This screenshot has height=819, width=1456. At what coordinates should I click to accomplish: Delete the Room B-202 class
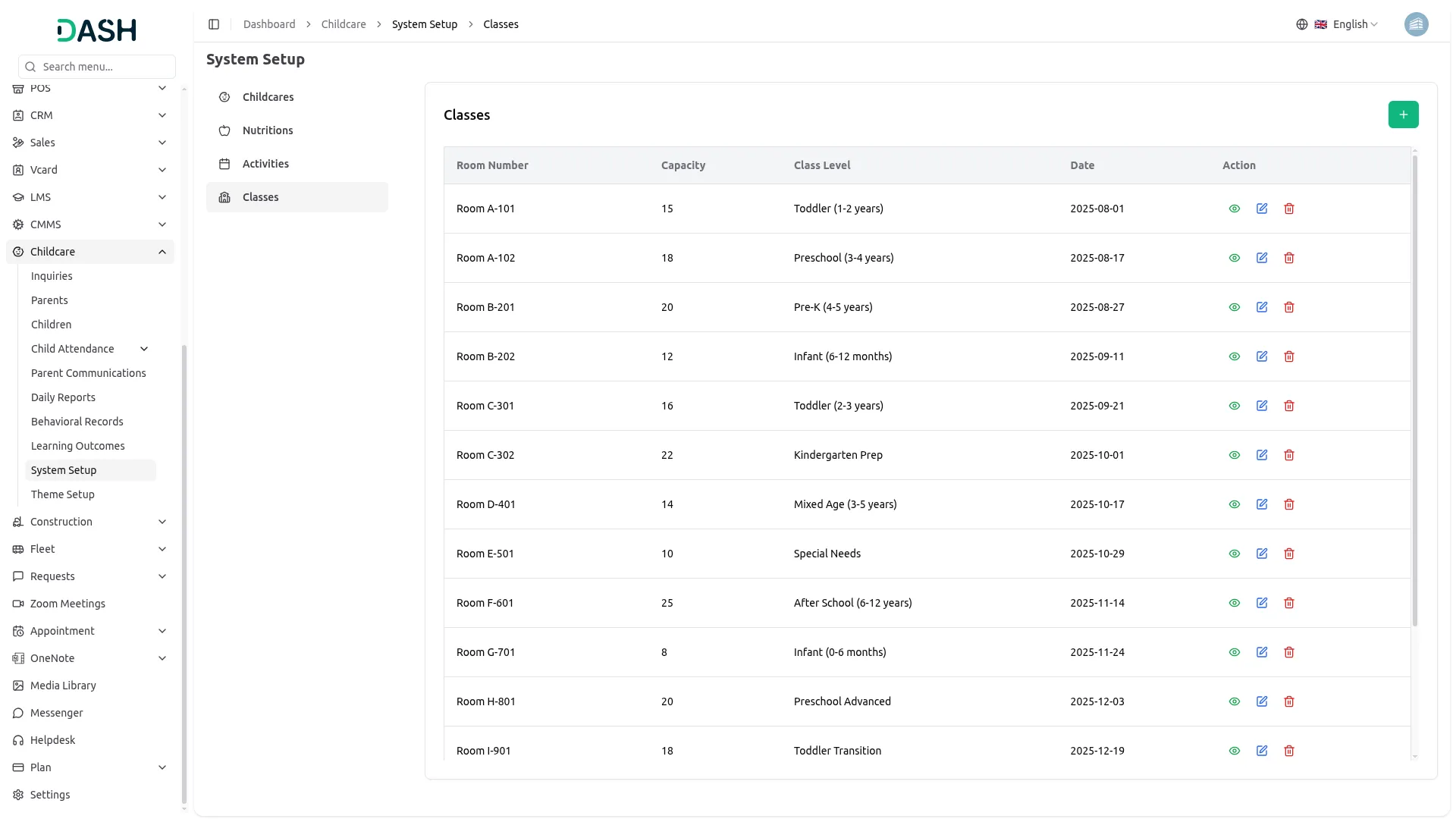pyautogui.click(x=1289, y=356)
